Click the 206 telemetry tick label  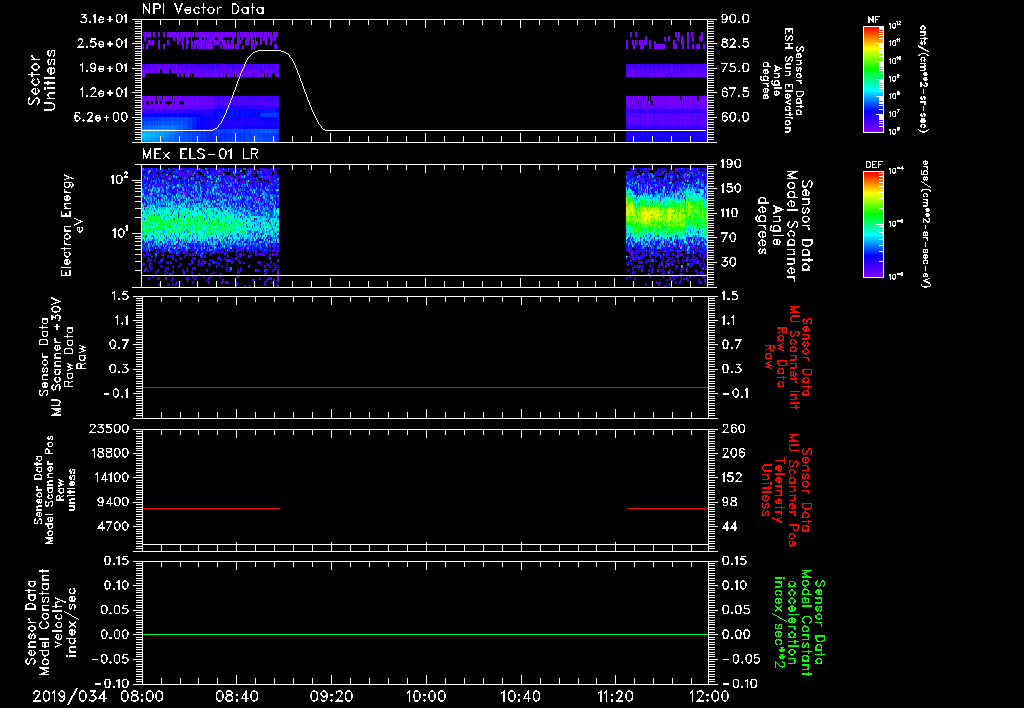pos(731,453)
